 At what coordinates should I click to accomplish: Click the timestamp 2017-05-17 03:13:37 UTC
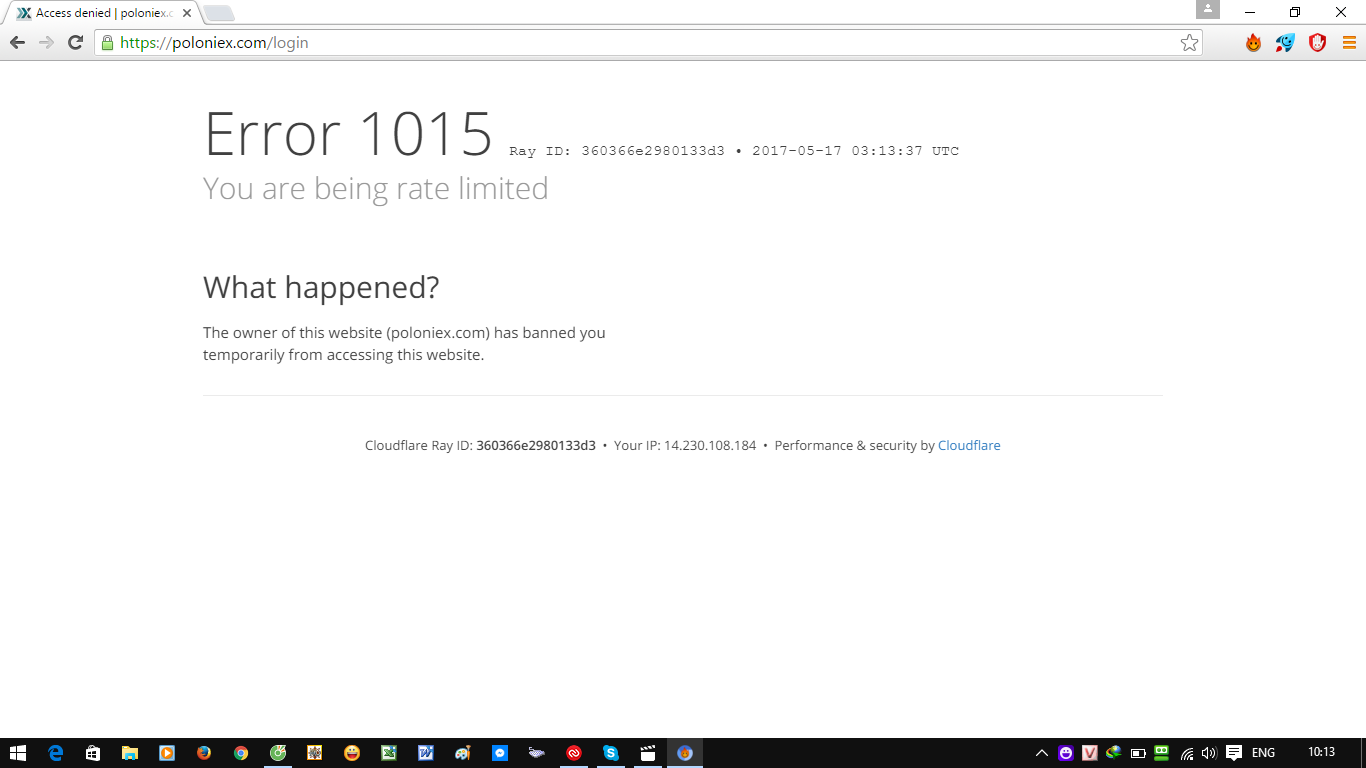point(855,152)
